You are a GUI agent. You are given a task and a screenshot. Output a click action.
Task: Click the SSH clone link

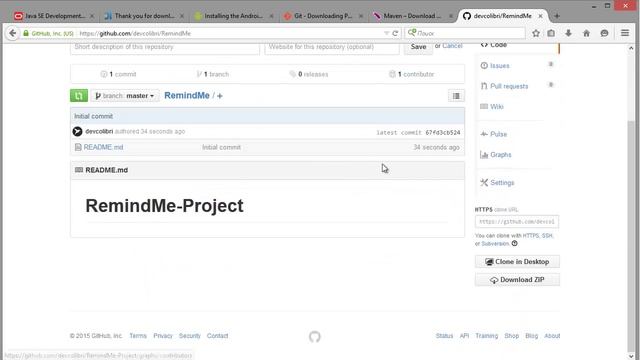click(547, 236)
